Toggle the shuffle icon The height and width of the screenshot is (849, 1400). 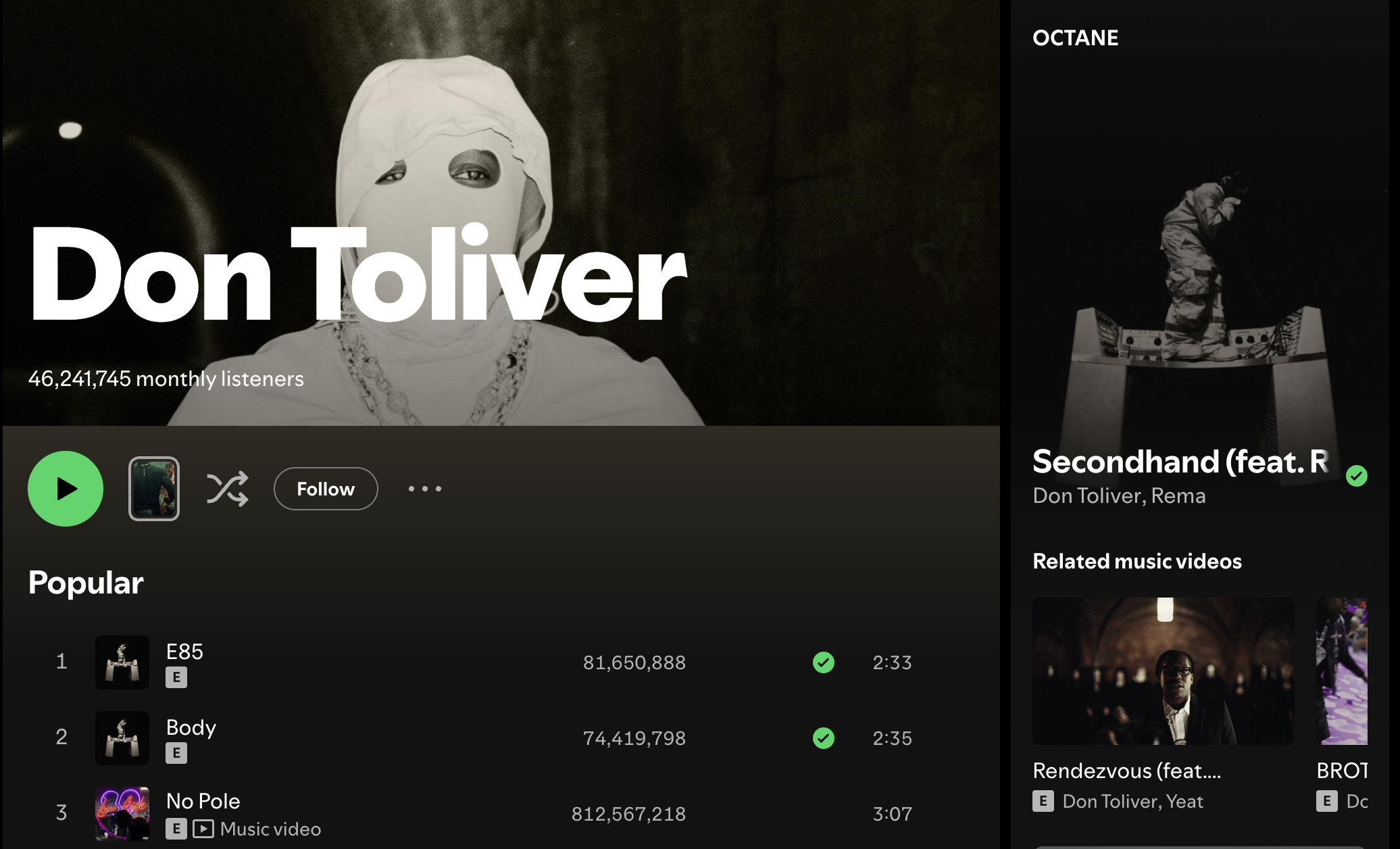click(x=227, y=489)
